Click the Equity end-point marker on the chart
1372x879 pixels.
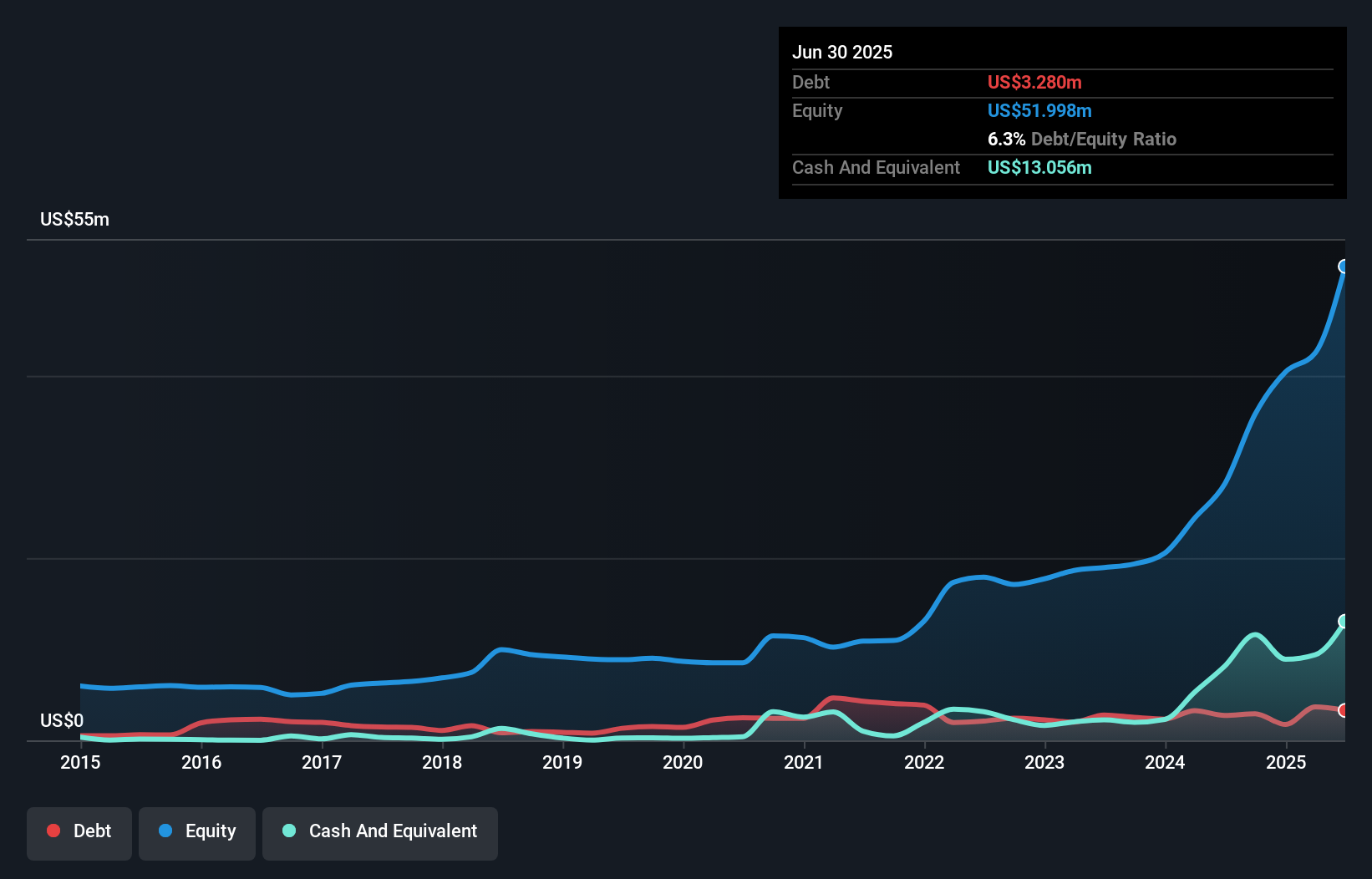(1344, 267)
